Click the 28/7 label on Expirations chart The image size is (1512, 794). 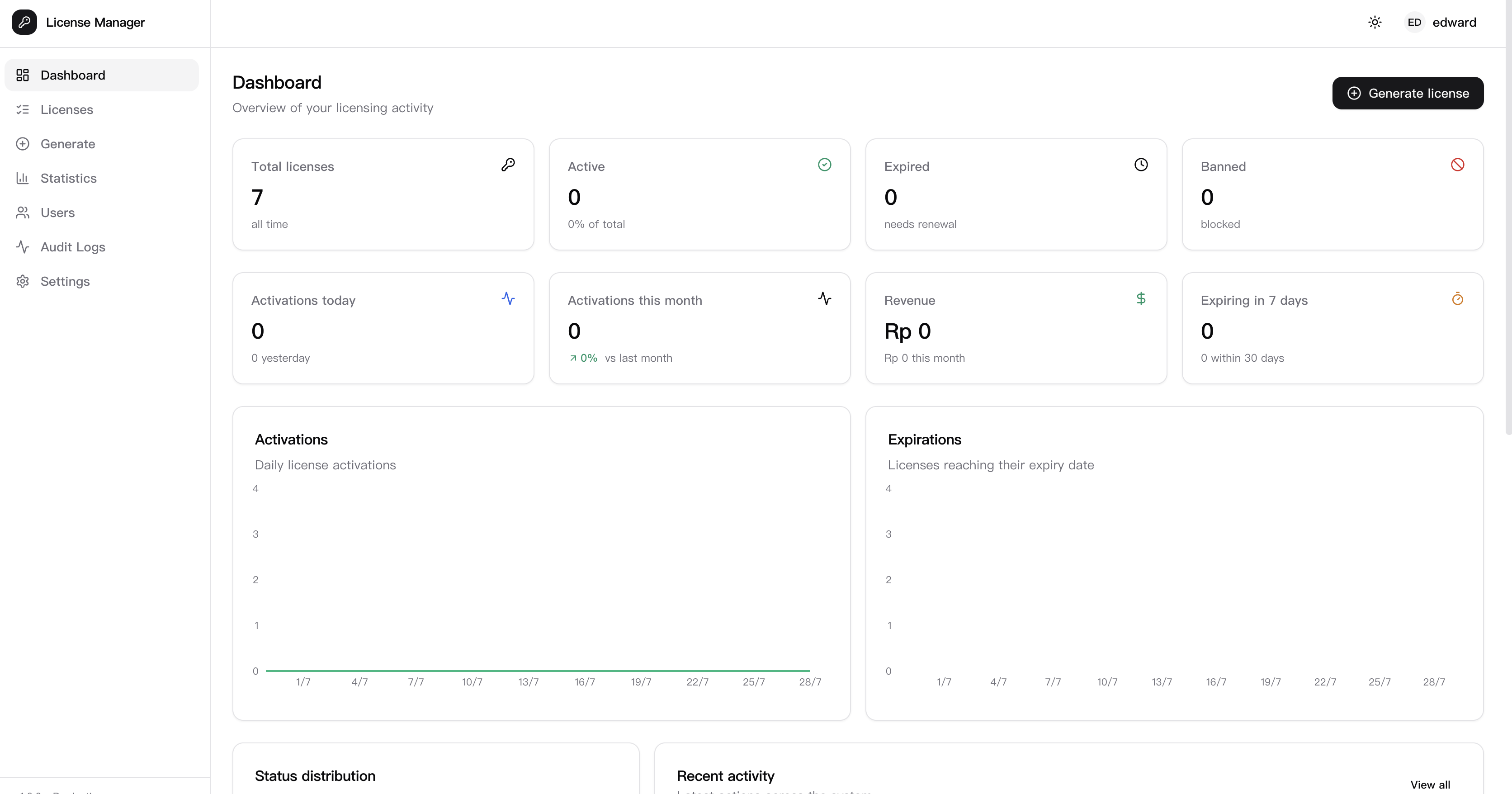[x=1433, y=682]
